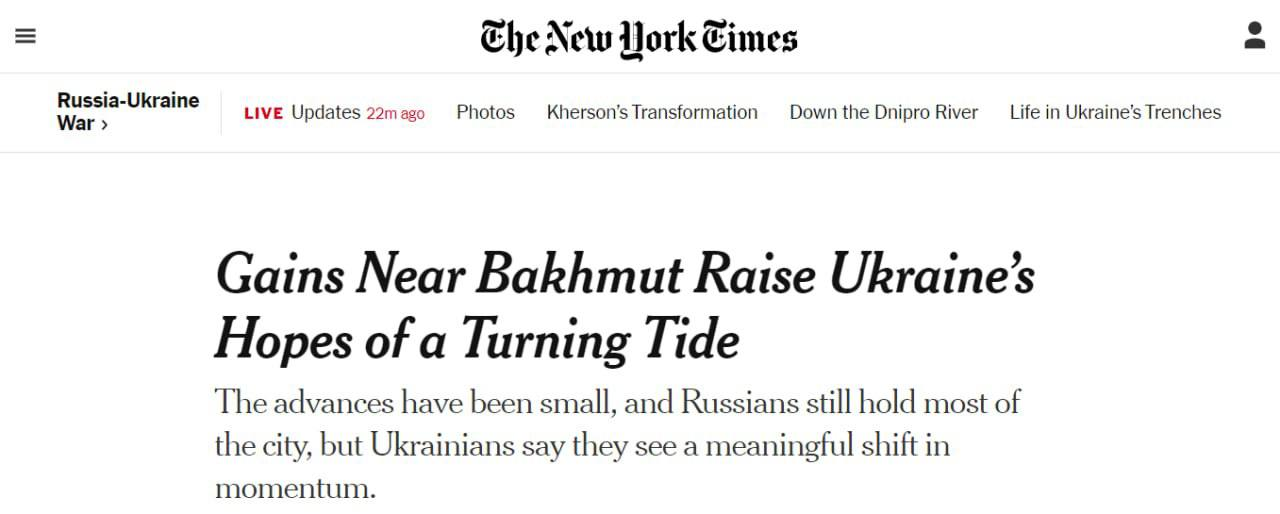Viewport: 1280px width, 514px height.
Task: Open the hamburger sections menu
Action: coord(26,36)
